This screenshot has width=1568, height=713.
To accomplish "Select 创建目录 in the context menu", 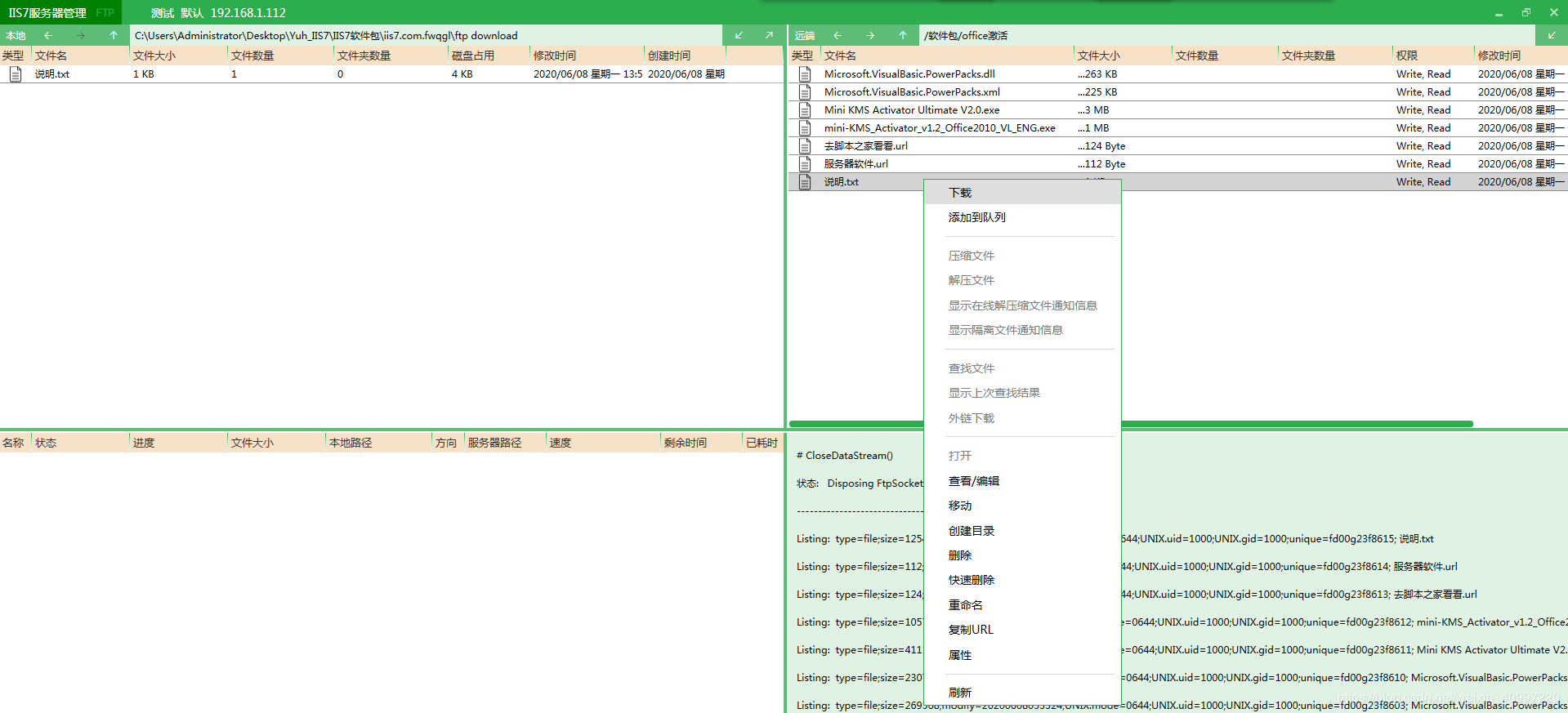I will [1022, 531].
